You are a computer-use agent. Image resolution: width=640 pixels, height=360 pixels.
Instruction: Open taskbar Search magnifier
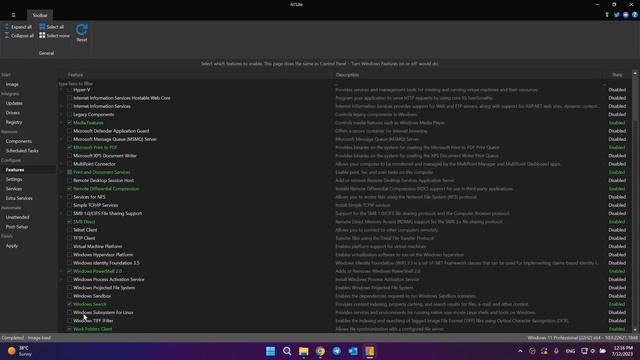click(x=287, y=351)
